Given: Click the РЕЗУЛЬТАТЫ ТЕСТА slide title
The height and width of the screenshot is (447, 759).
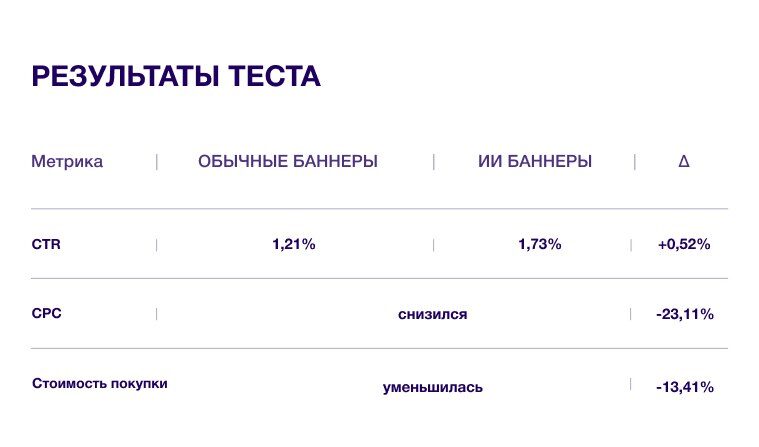Looking at the screenshot, I should pyautogui.click(x=176, y=77).
